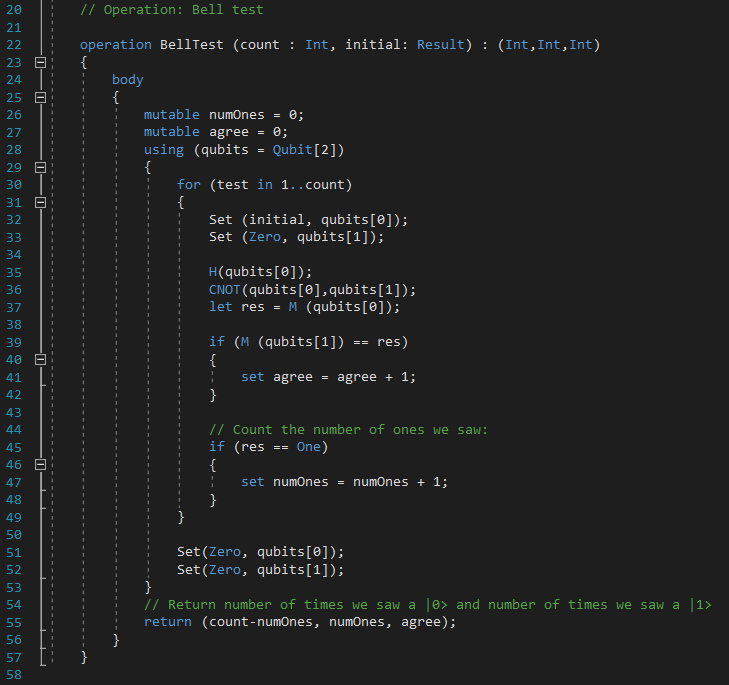Click 'Set (Zero, qubits[1]);' on line 33

tap(296, 237)
